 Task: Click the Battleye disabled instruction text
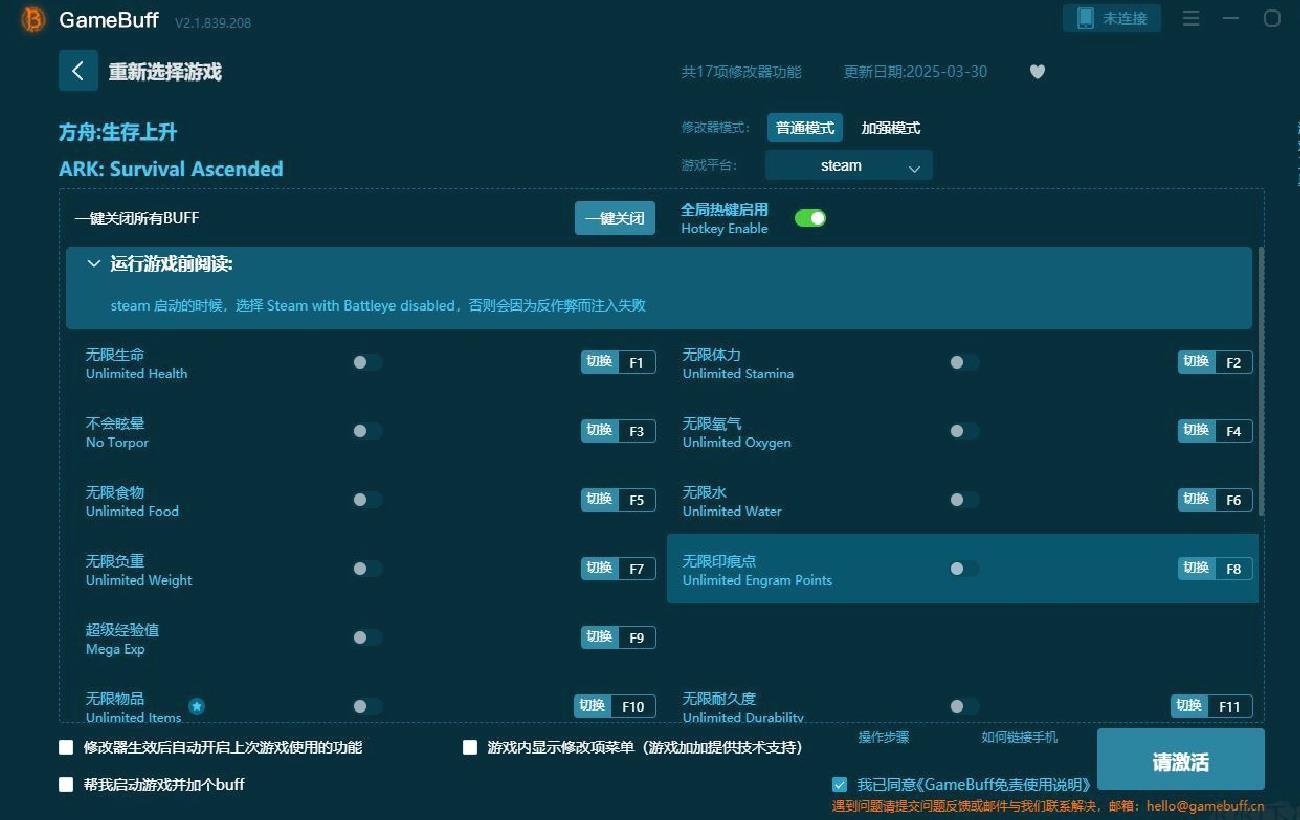pos(378,306)
